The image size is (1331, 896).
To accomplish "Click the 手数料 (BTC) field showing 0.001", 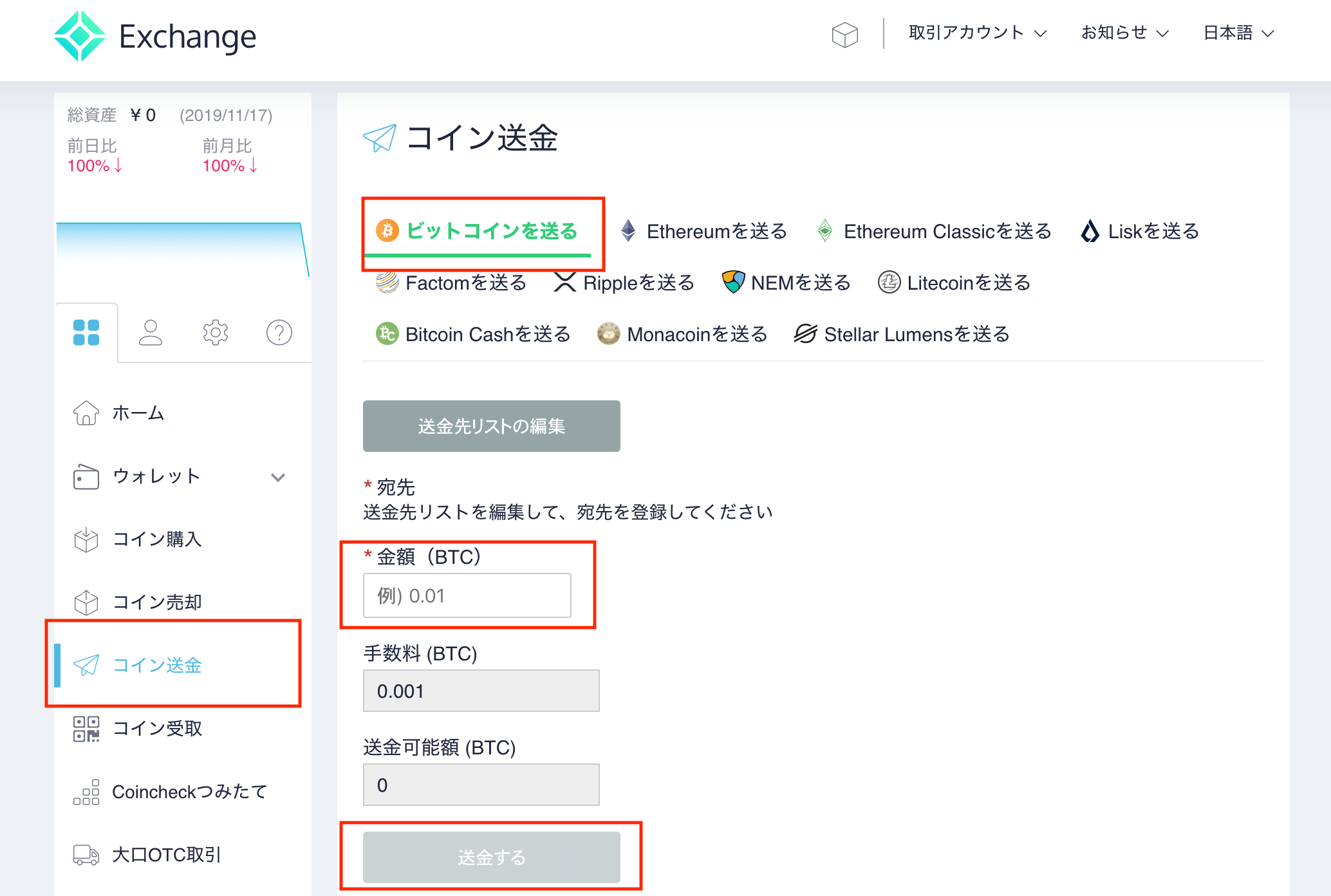I will (481, 691).
